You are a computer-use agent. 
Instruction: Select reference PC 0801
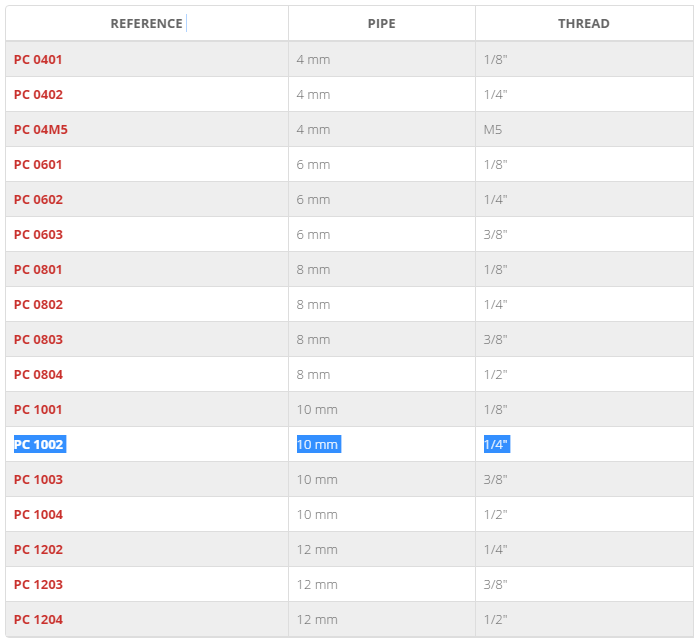click(38, 269)
